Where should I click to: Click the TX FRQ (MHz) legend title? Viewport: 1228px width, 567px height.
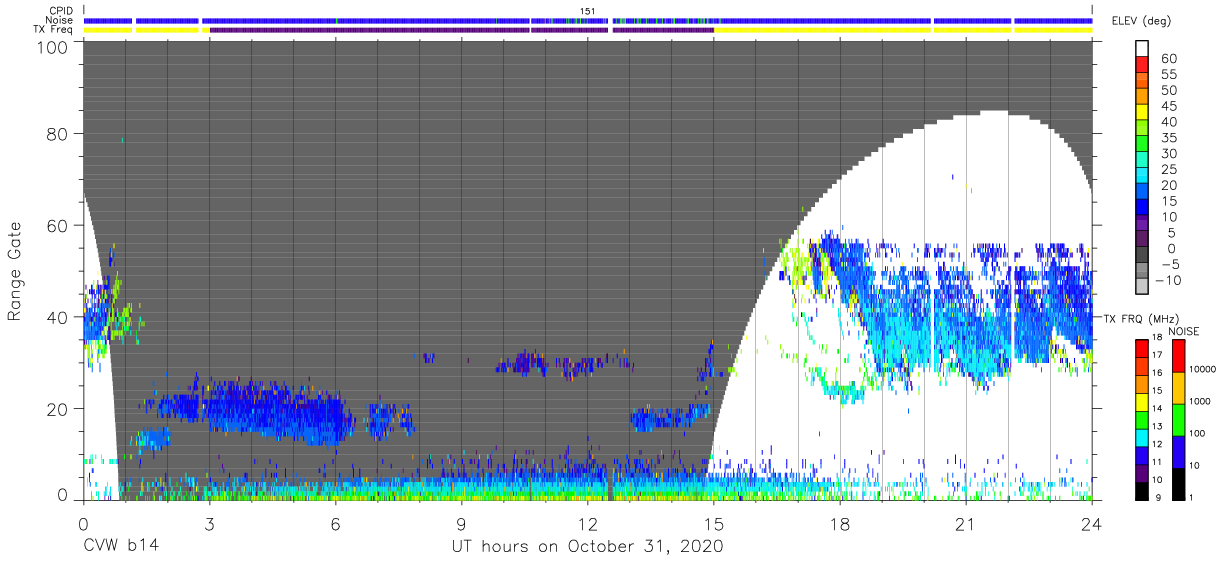1142,319
